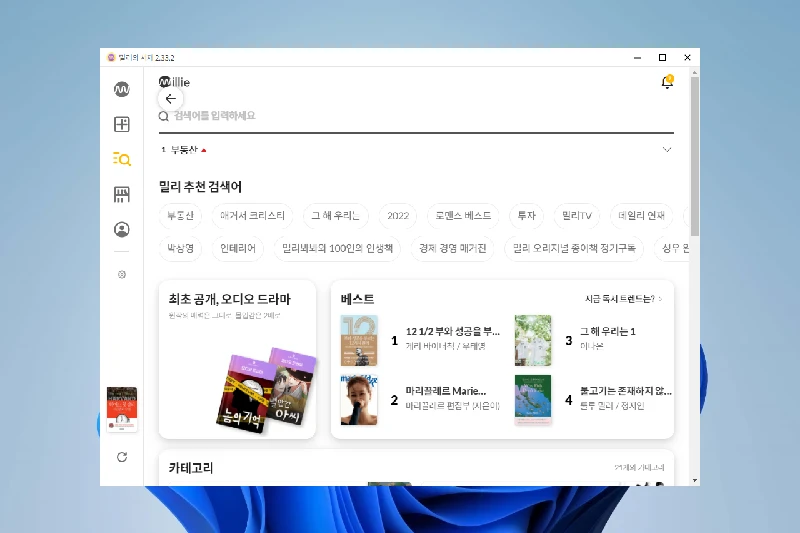Open rank 4 green book cover thumbnail
800x533 pixels.
point(533,400)
